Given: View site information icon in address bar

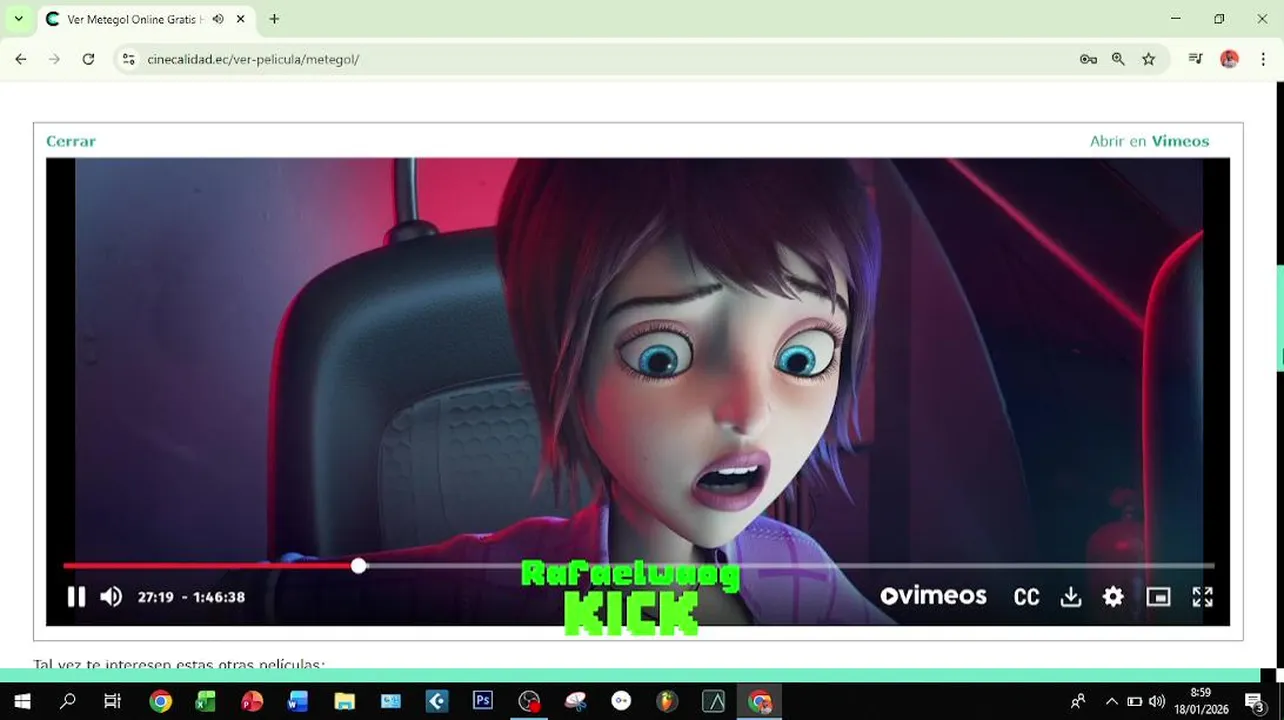Looking at the screenshot, I should point(128,59).
